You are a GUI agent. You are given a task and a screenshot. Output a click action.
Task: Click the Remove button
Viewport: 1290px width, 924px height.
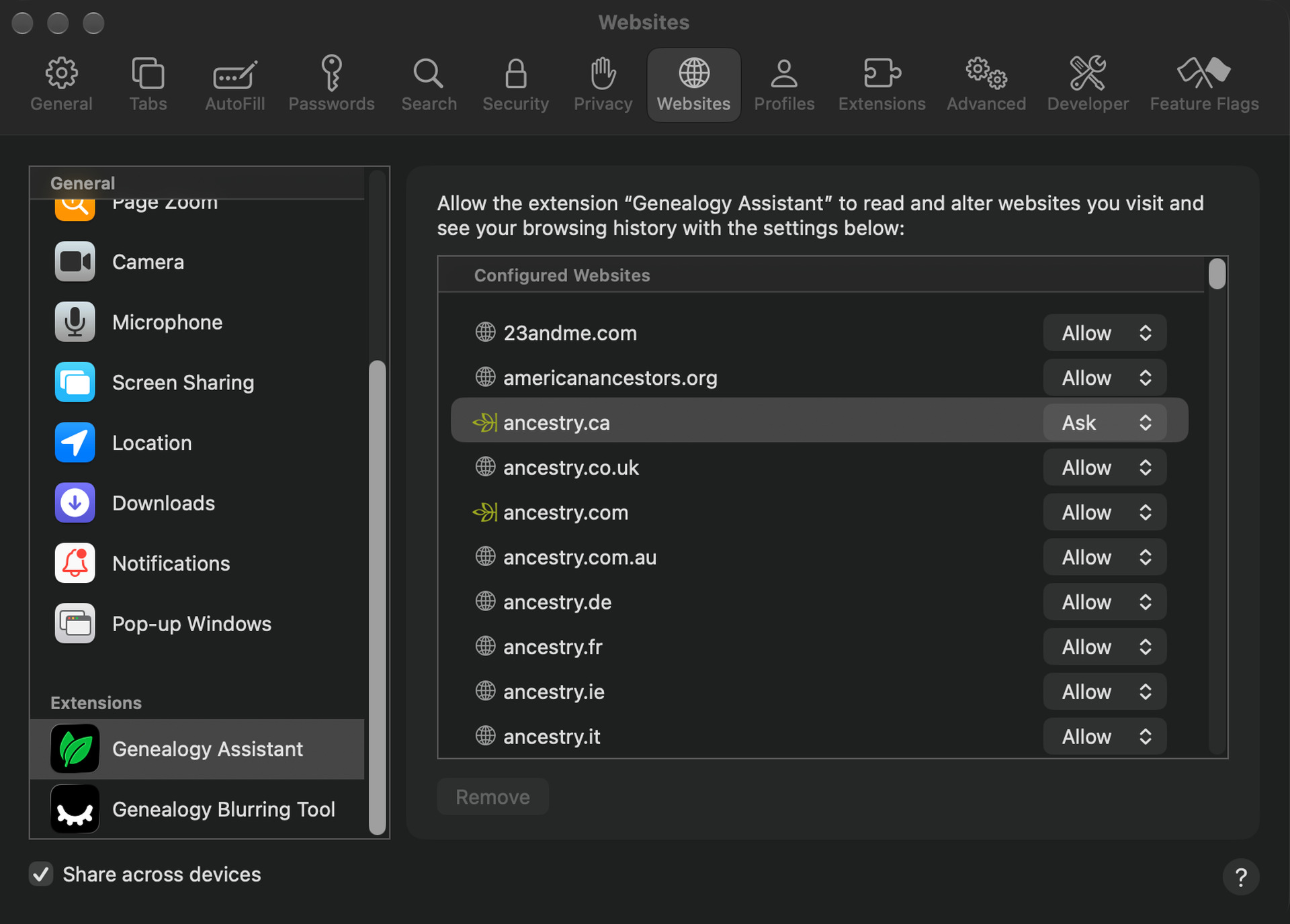[492, 797]
